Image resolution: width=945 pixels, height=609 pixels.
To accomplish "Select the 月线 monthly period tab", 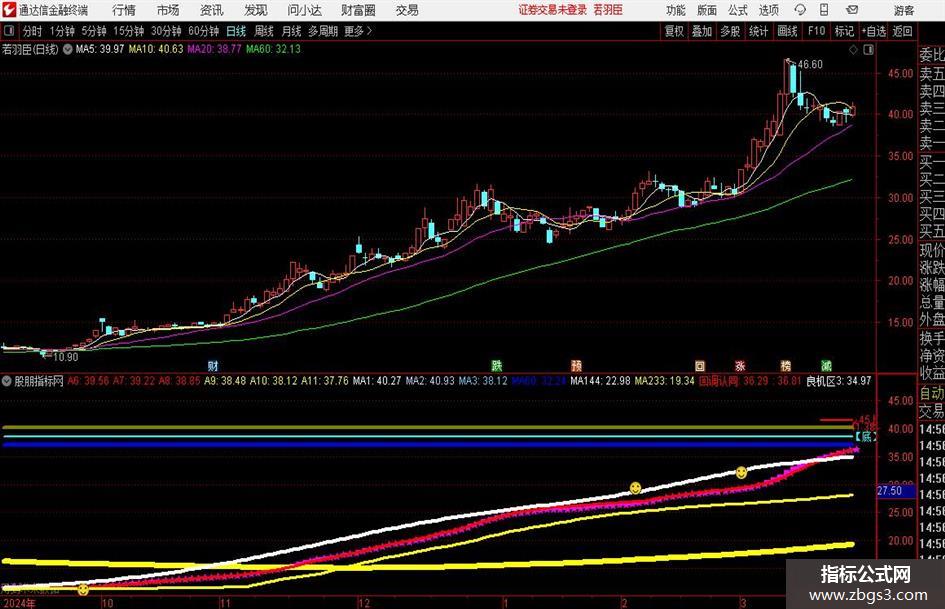I will point(292,31).
